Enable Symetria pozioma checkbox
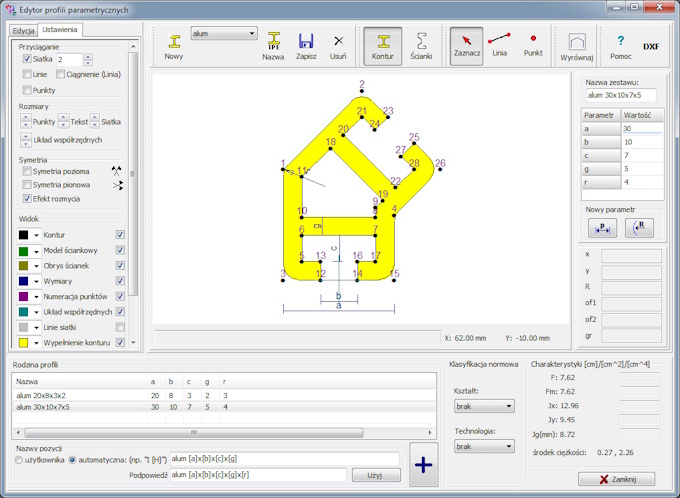 pyautogui.click(x=27, y=171)
